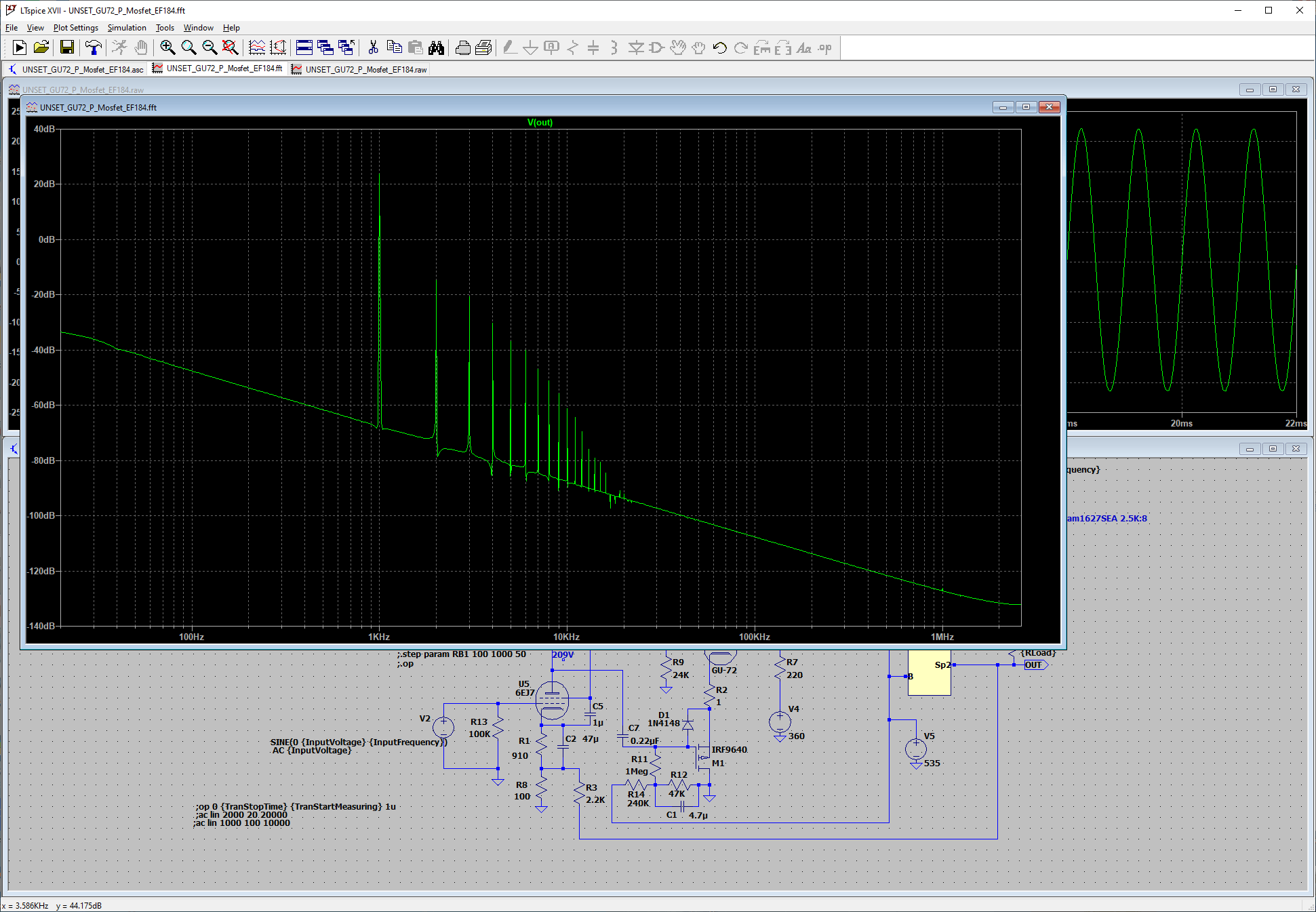The image size is (1316, 912).
Task: Click Zoom to Fit crossed magnifier icon
Action: coord(231,47)
